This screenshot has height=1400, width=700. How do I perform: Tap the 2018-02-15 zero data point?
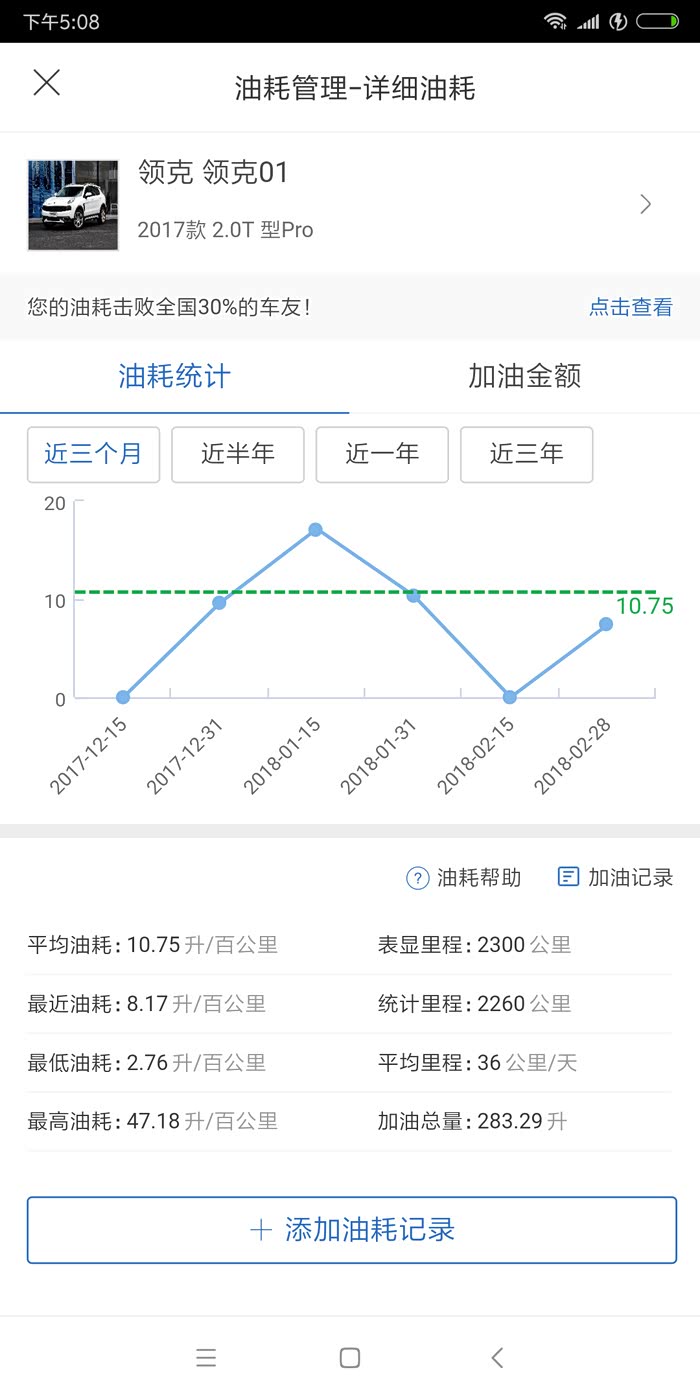coord(509,697)
